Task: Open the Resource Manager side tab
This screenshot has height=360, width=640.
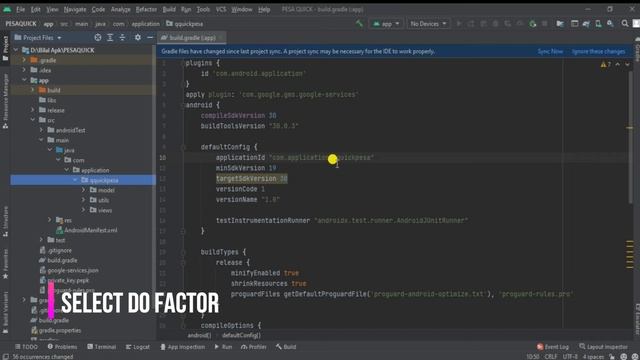Action: 5,102
